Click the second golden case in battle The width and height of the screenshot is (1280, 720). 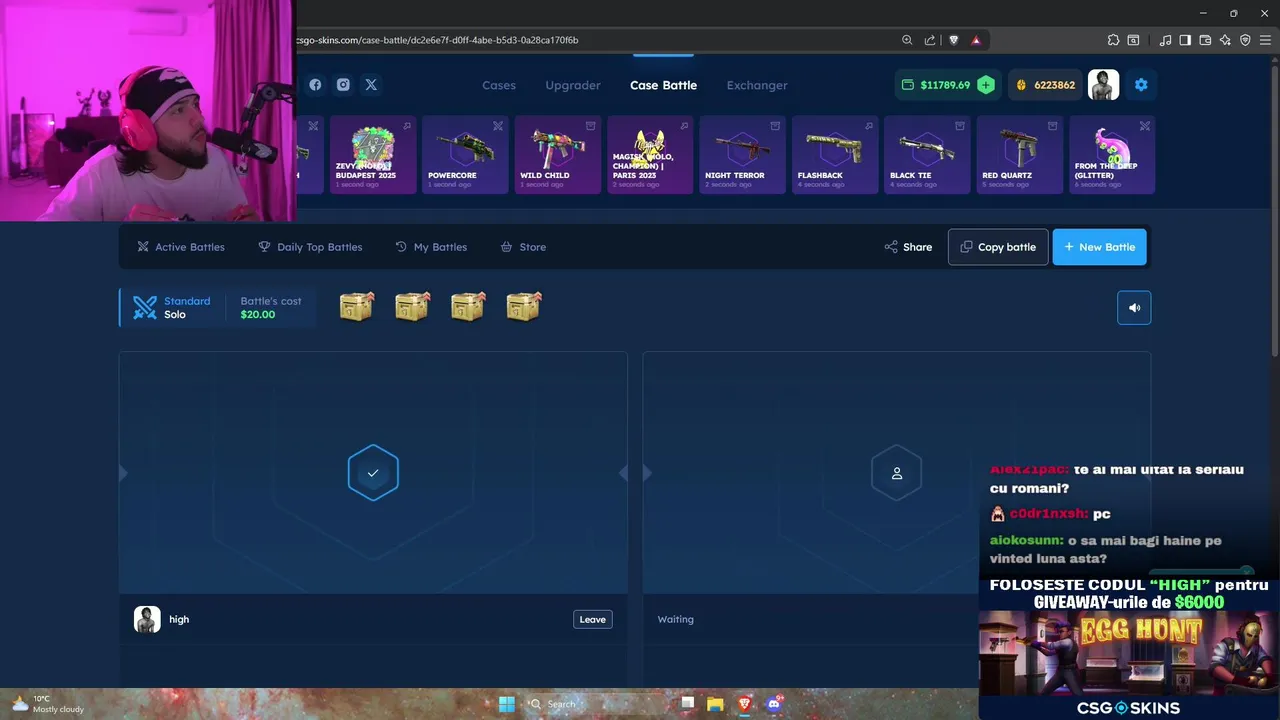412,307
